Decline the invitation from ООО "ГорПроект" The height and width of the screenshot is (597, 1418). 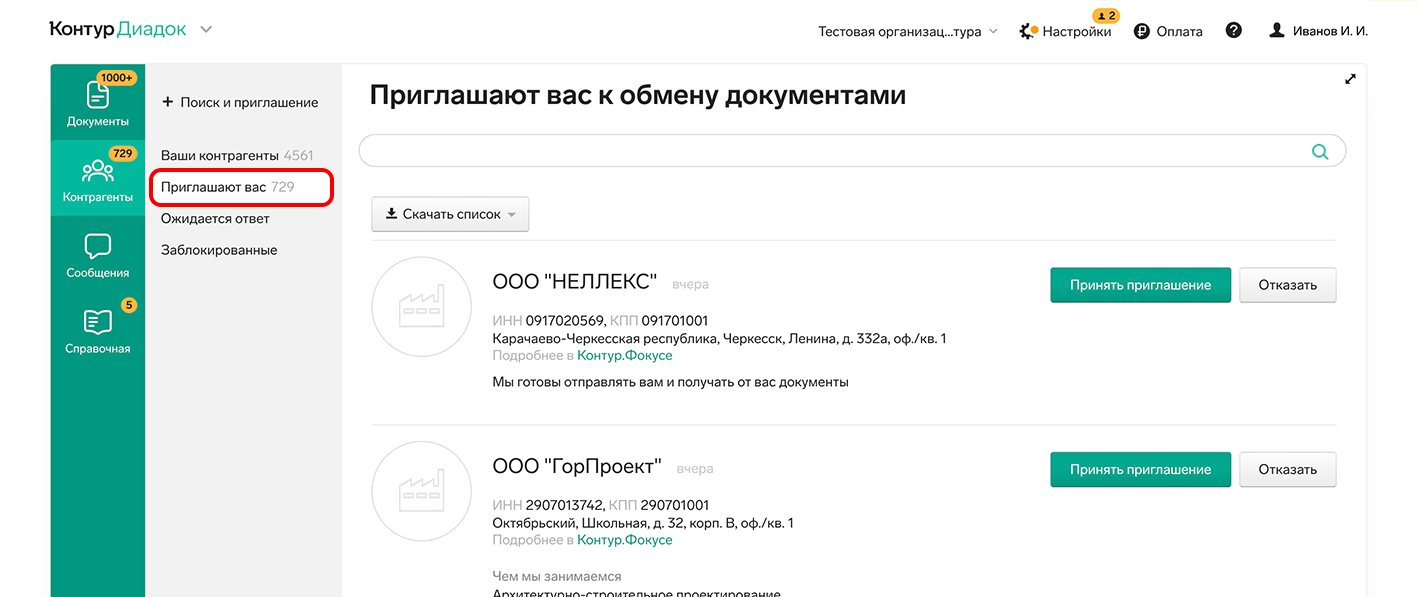pyautogui.click(x=1288, y=469)
